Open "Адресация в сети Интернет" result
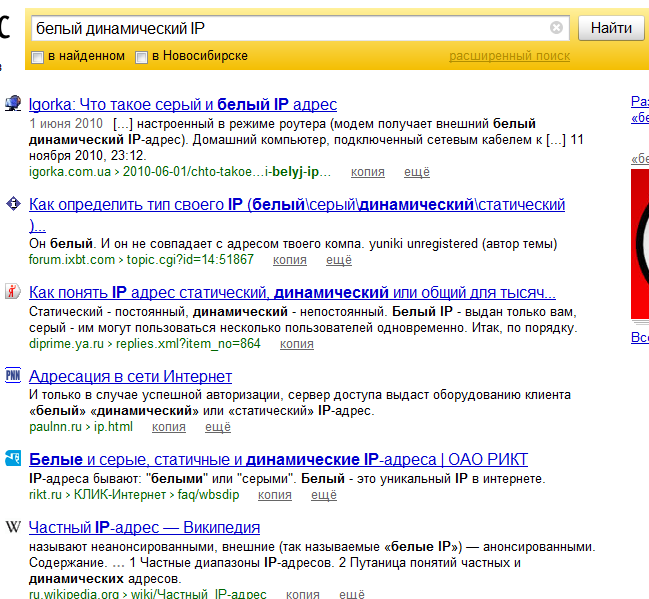 pos(130,376)
